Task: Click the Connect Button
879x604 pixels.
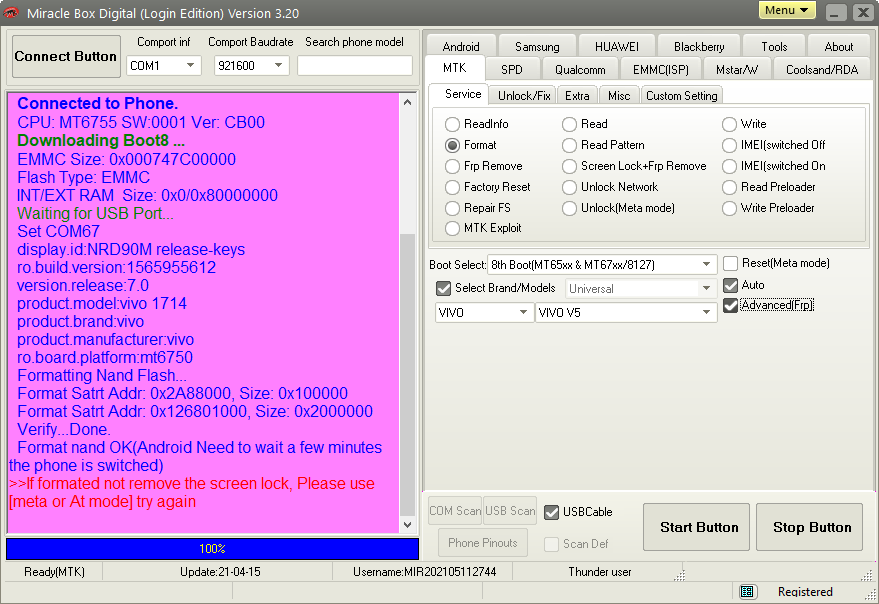Action: coord(66,56)
